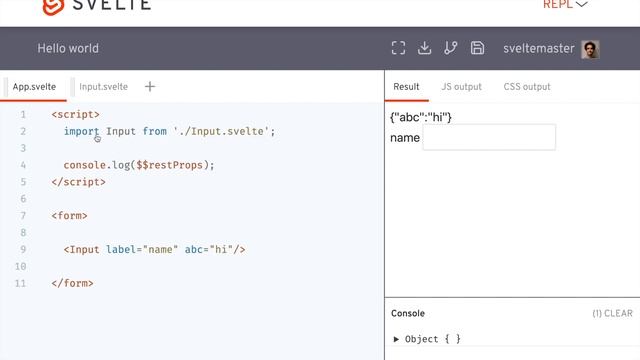Add a new component file tab

coord(150,87)
